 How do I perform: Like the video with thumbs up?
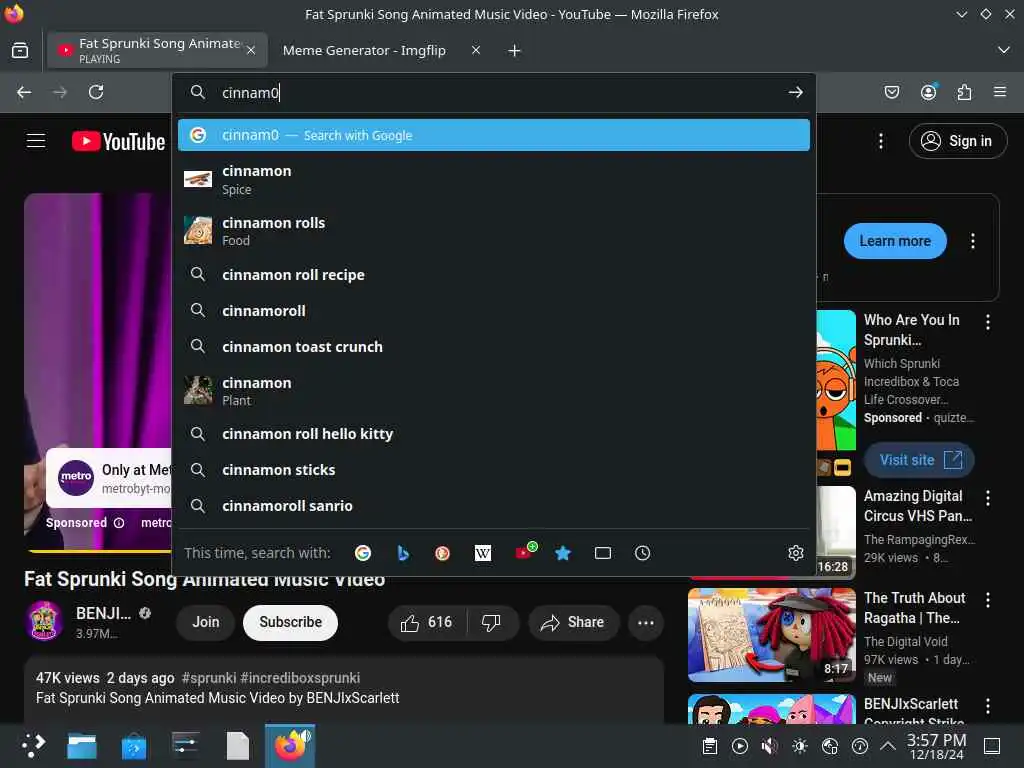tap(427, 622)
